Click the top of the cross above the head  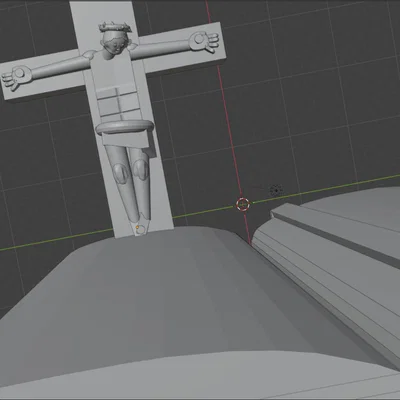coord(102,13)
